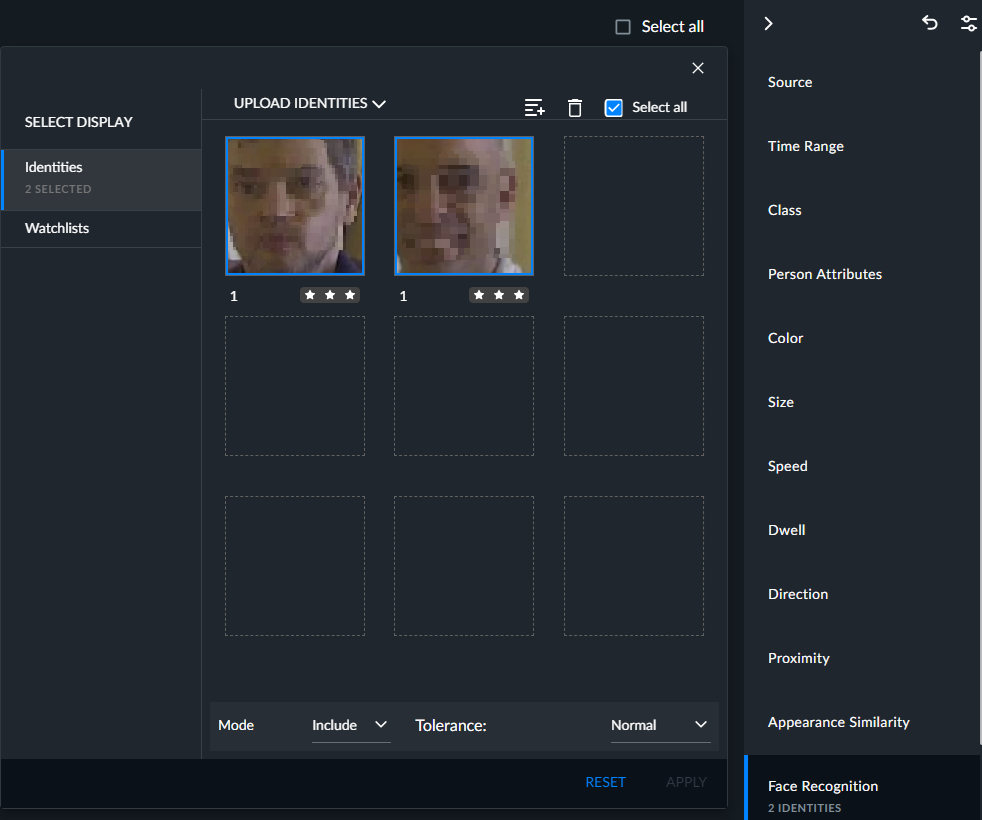Close the identities dialog
Viewport: 982px width, 820px height.
698,68
